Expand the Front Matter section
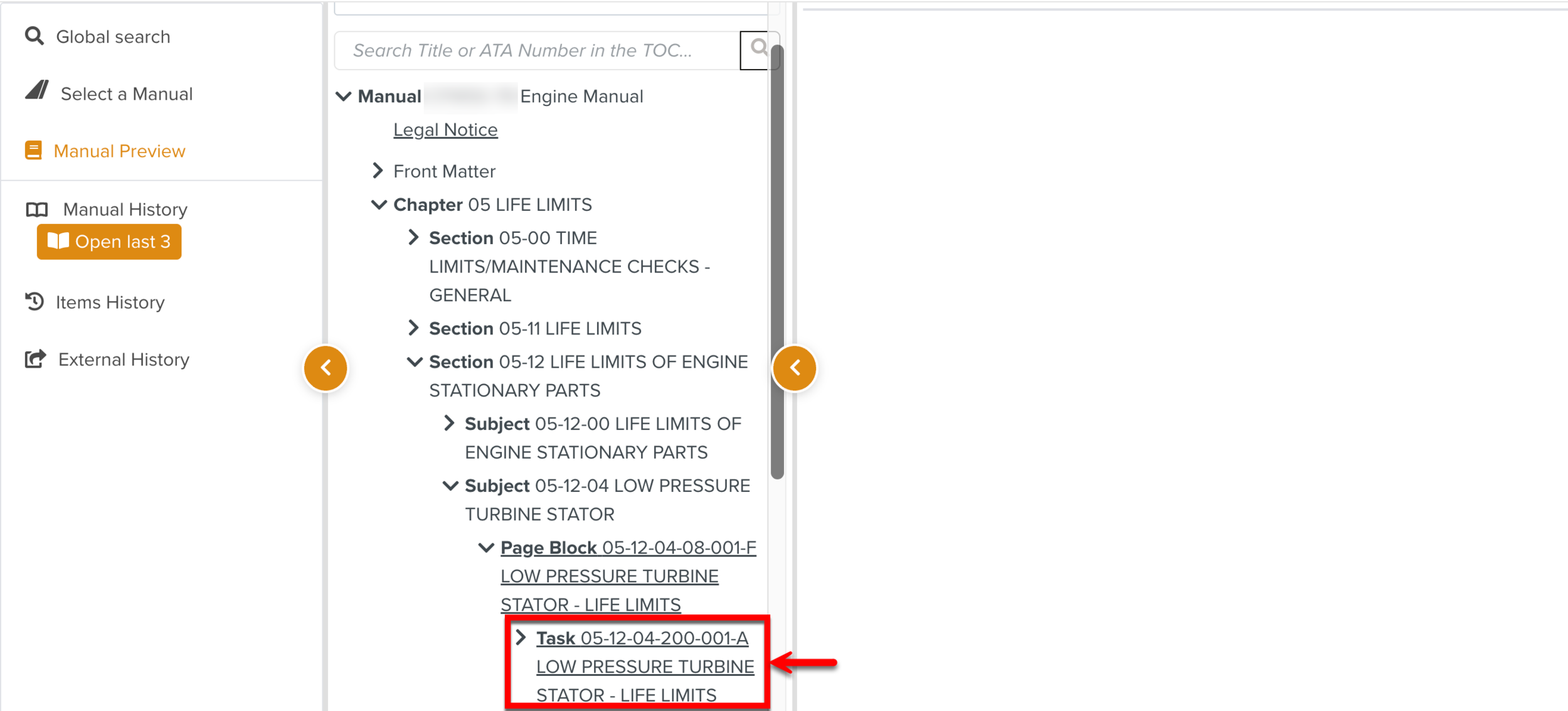This screenshot has width=1568, height=711. (x=378, y=170)
